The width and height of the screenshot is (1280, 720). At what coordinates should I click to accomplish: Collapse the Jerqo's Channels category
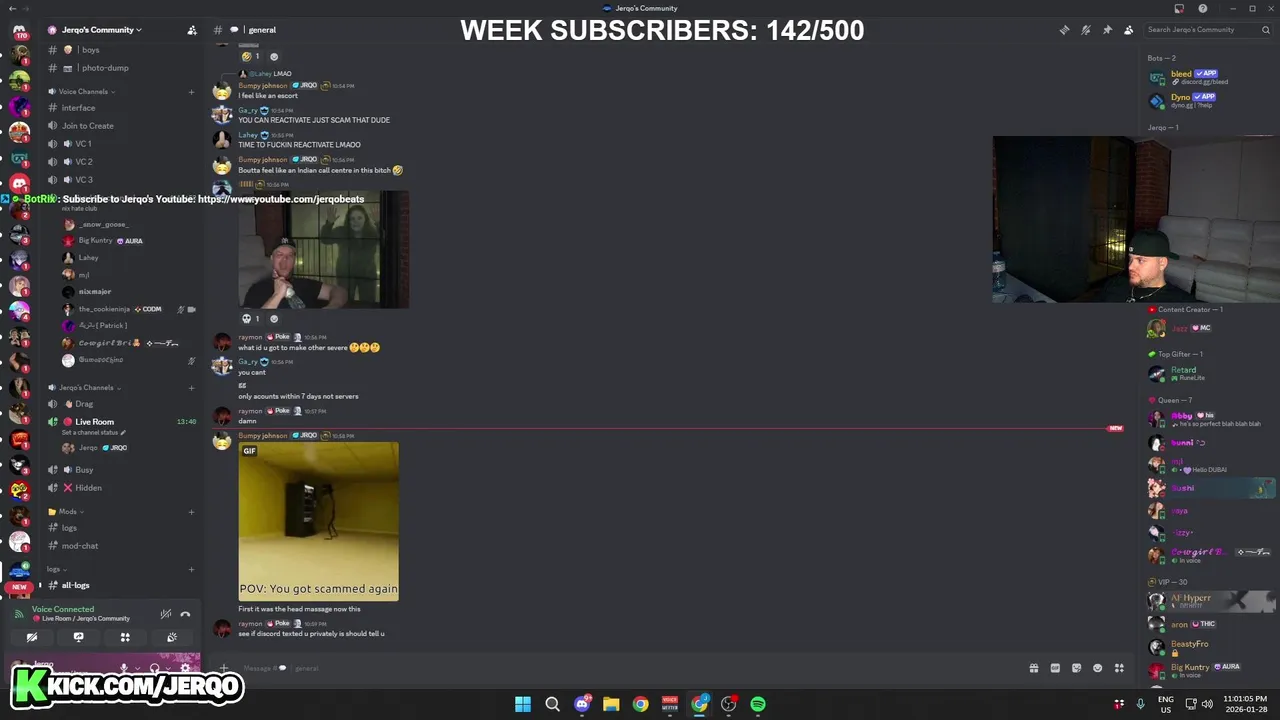tap(85, 388)
